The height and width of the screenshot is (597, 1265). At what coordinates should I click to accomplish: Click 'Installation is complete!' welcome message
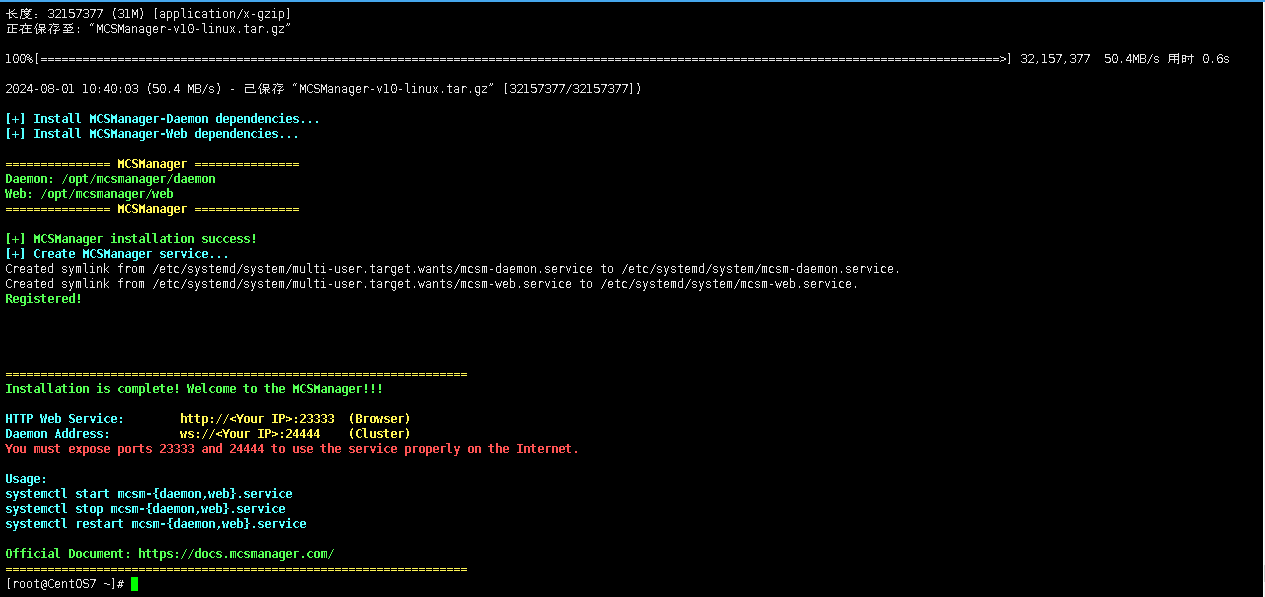click(x=193, y=389)
